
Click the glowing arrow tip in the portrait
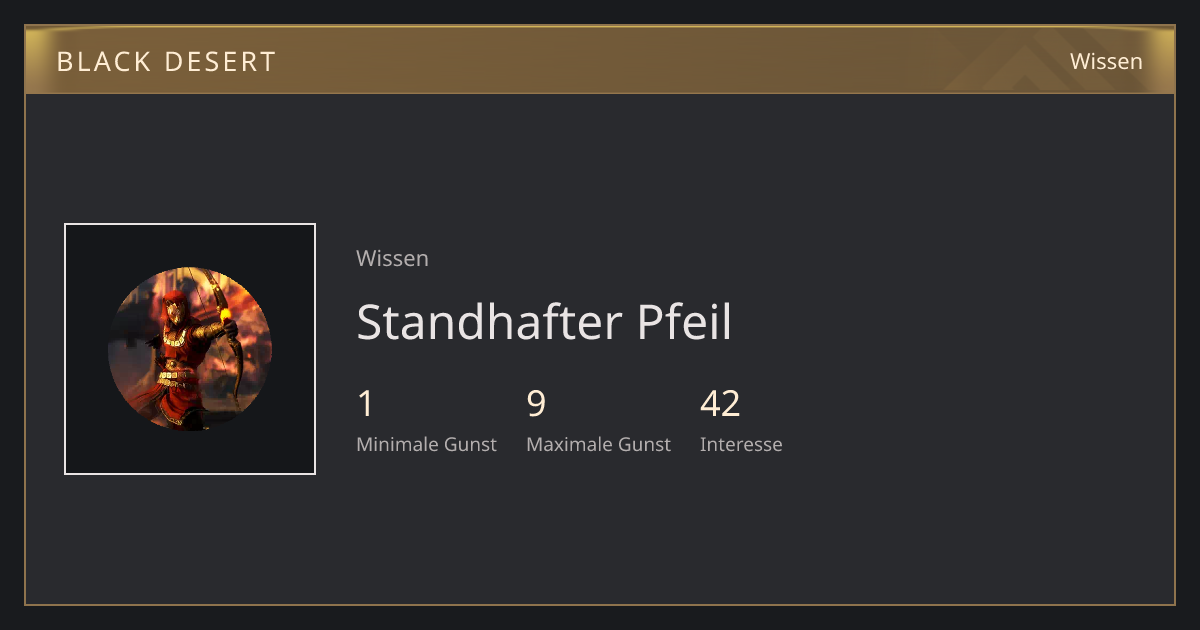point(227,317)
